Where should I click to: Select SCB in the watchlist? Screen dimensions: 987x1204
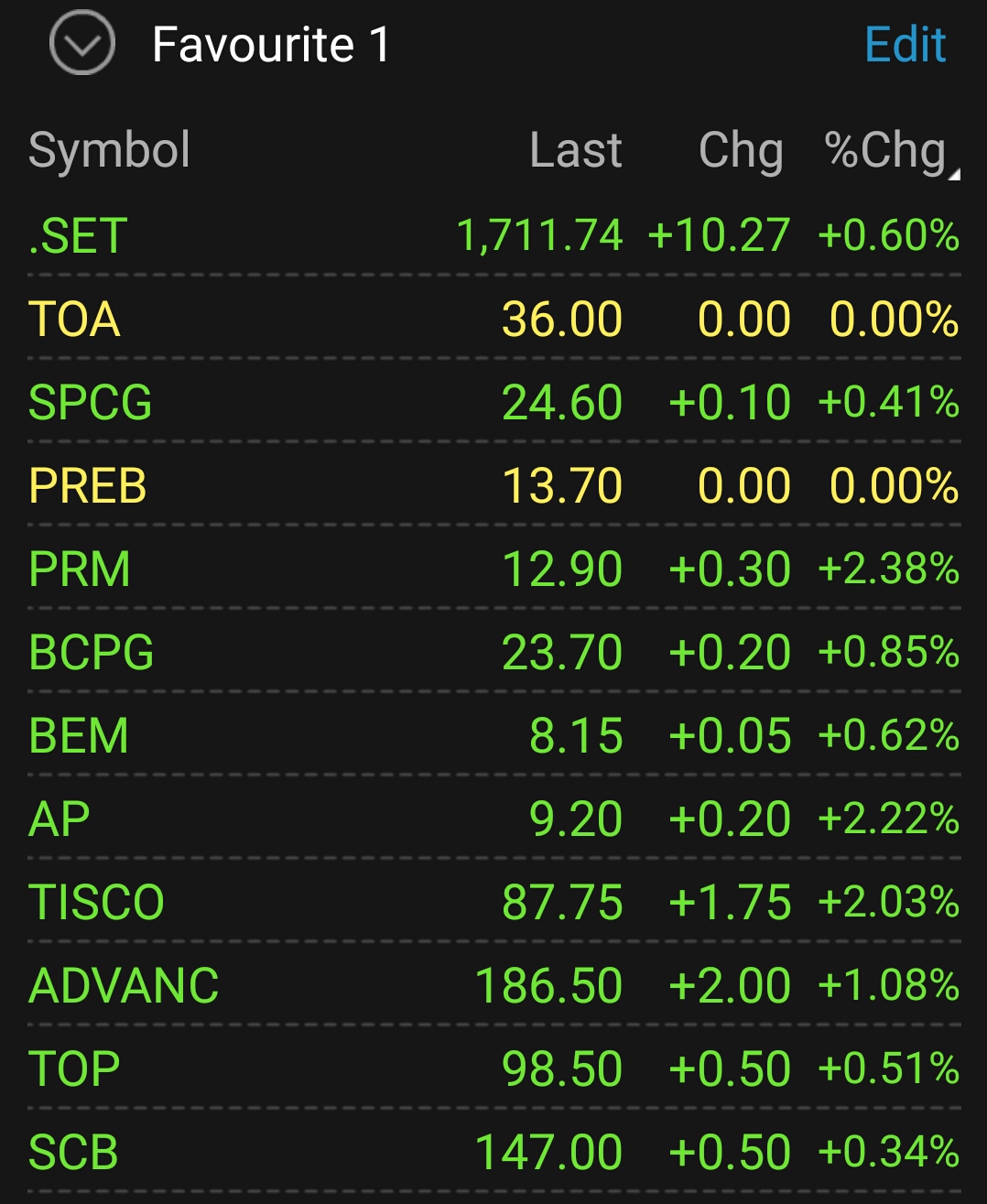coord(73,1153)
